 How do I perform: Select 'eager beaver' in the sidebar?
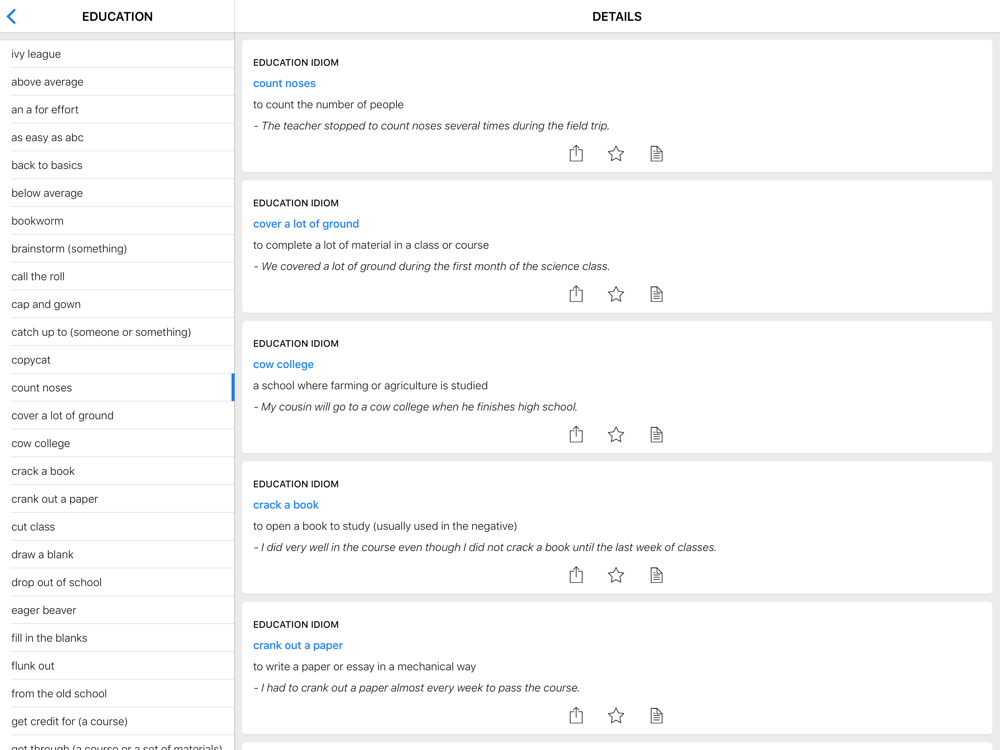click(x=44, y=610)
